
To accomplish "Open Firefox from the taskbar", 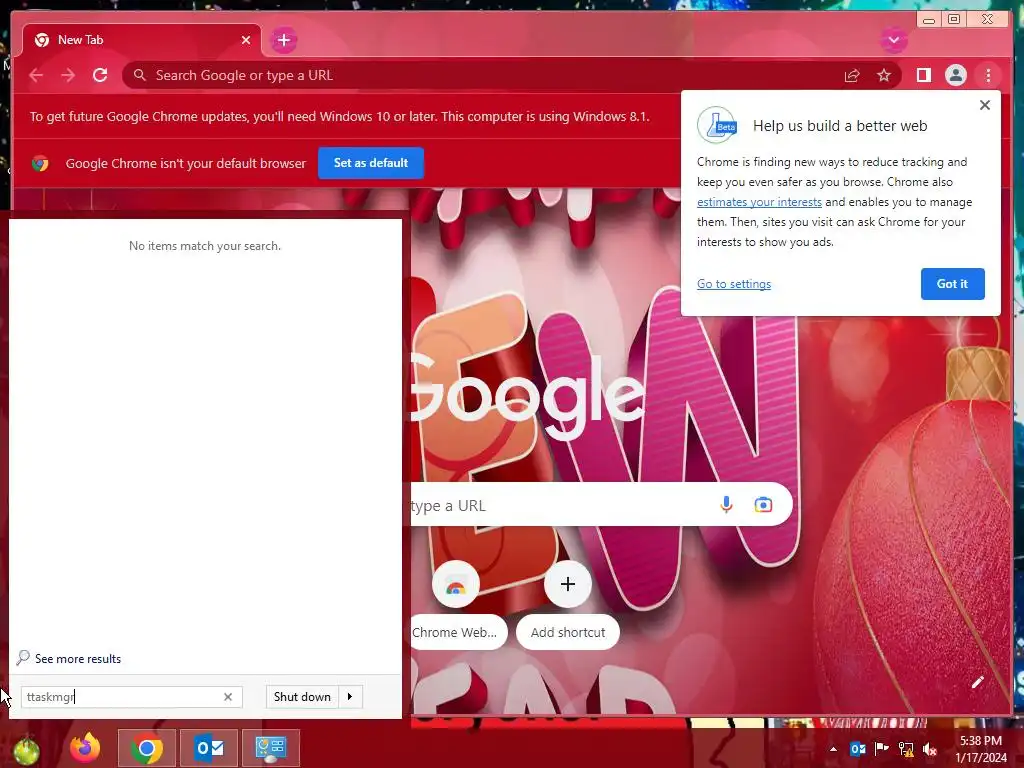I will [x=86, y=748].
